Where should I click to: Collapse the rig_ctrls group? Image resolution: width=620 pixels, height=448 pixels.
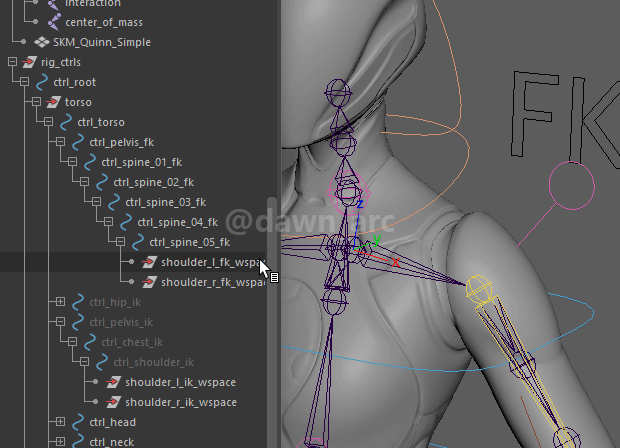[12, 62]
